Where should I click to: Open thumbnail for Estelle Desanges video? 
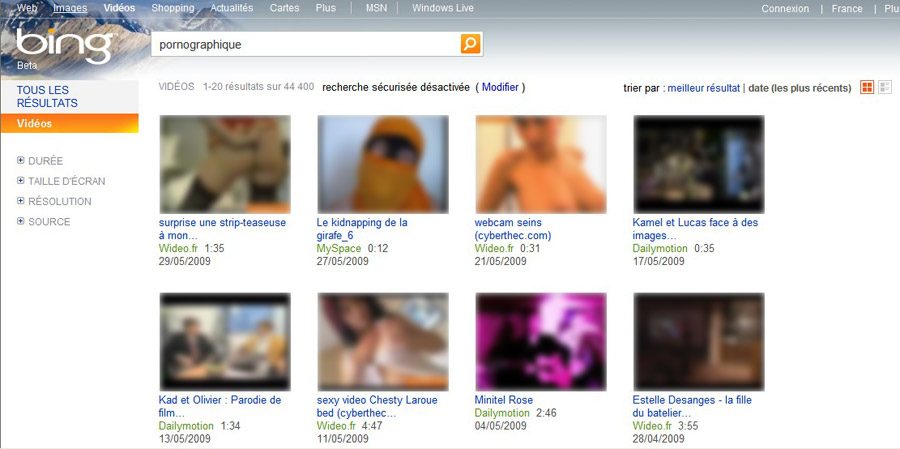[699, 342]
